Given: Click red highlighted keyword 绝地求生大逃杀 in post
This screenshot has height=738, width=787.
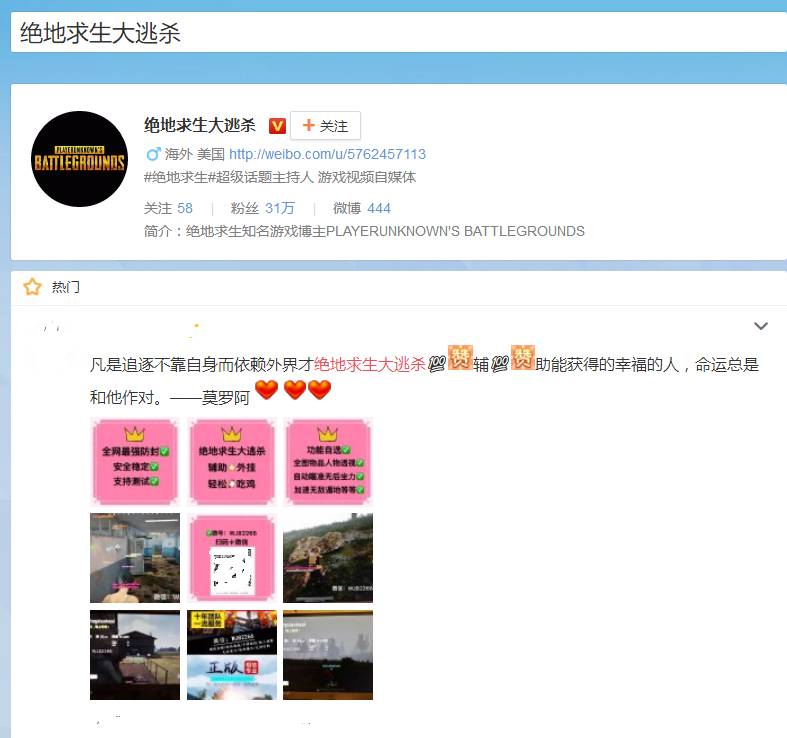Looking at the screenshot, I should coord(369,364).
